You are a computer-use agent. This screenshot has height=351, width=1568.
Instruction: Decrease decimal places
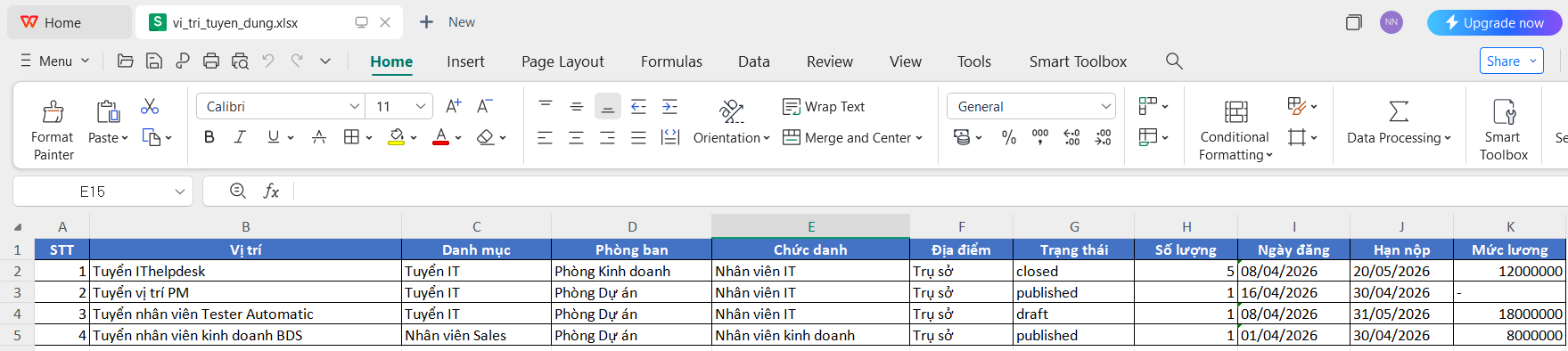click(1104, 137)
